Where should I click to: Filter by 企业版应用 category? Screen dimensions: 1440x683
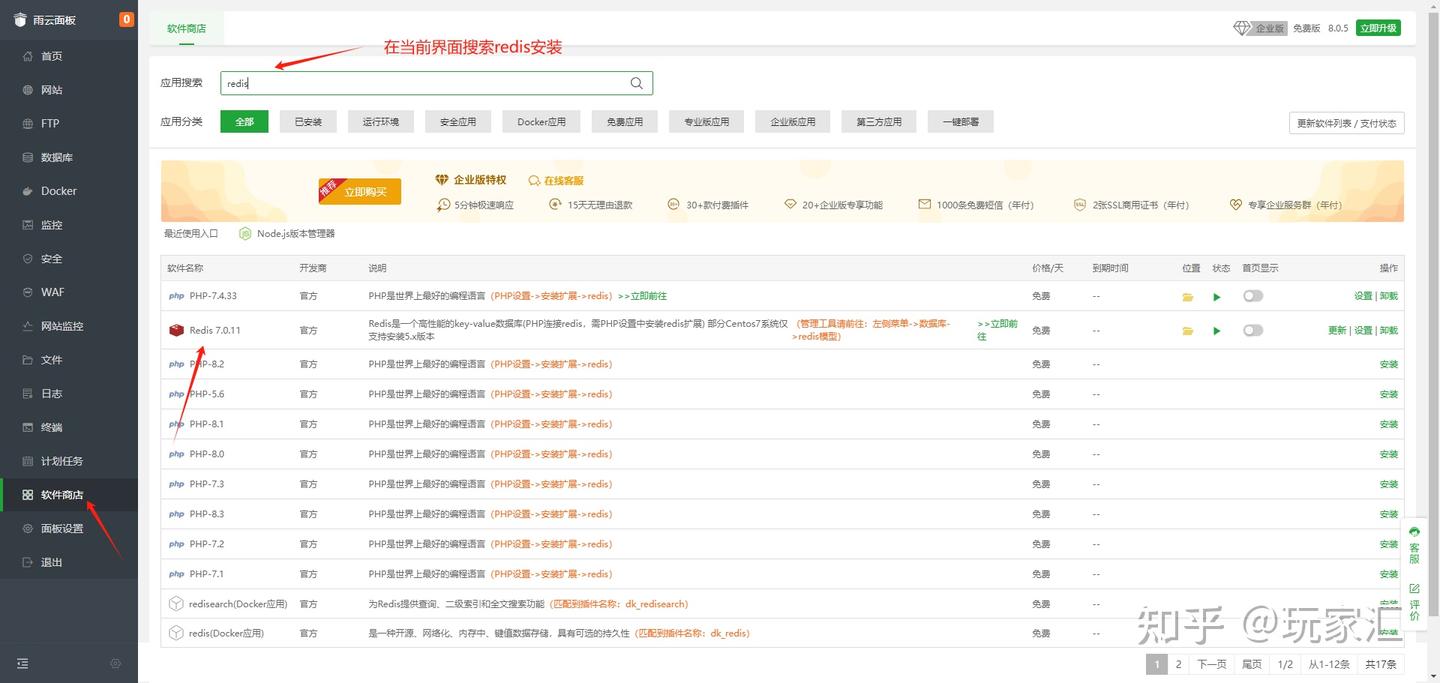click(793, 122)
